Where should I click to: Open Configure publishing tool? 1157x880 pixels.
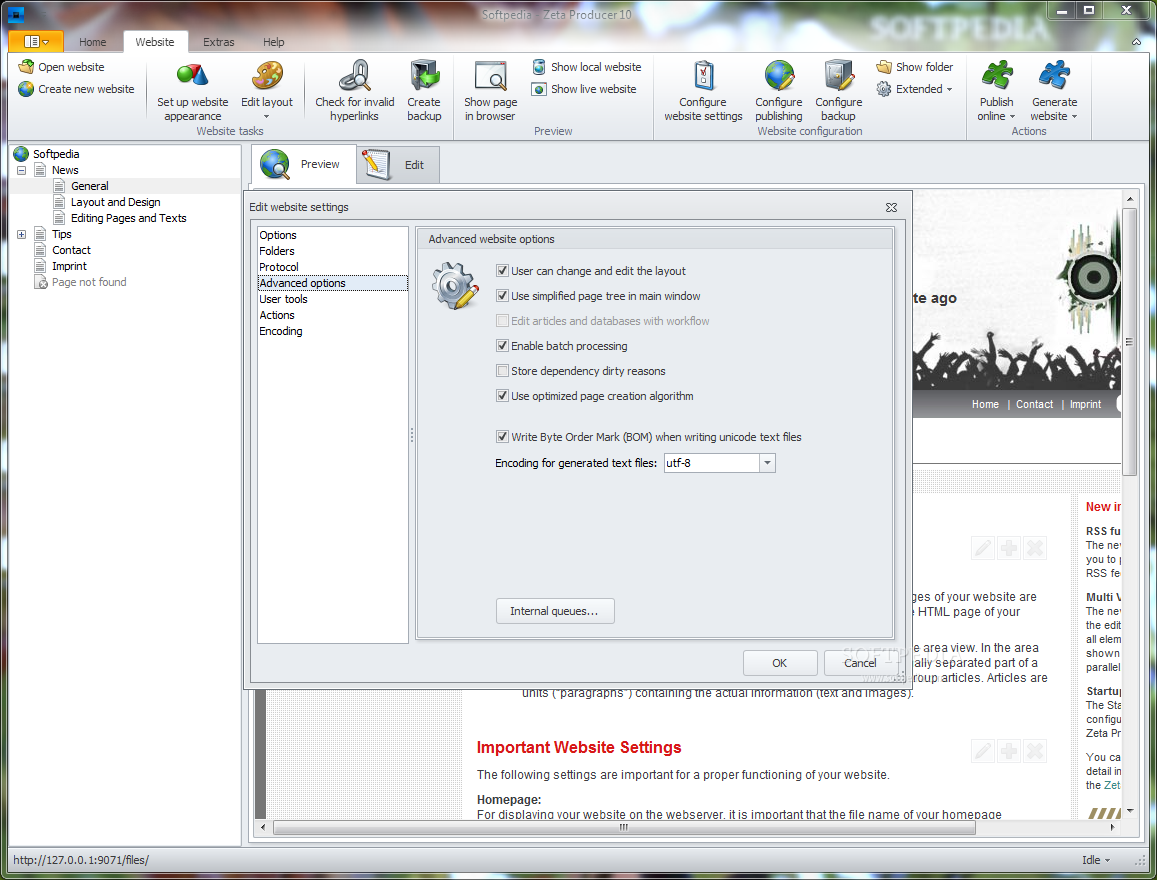(x=778, y=91)
